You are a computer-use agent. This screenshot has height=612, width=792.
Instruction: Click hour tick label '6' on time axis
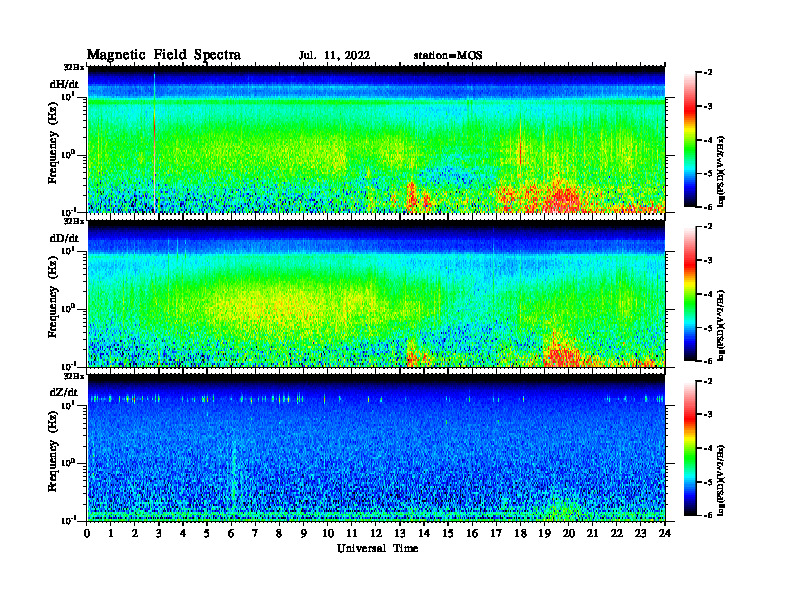[231, 533]
